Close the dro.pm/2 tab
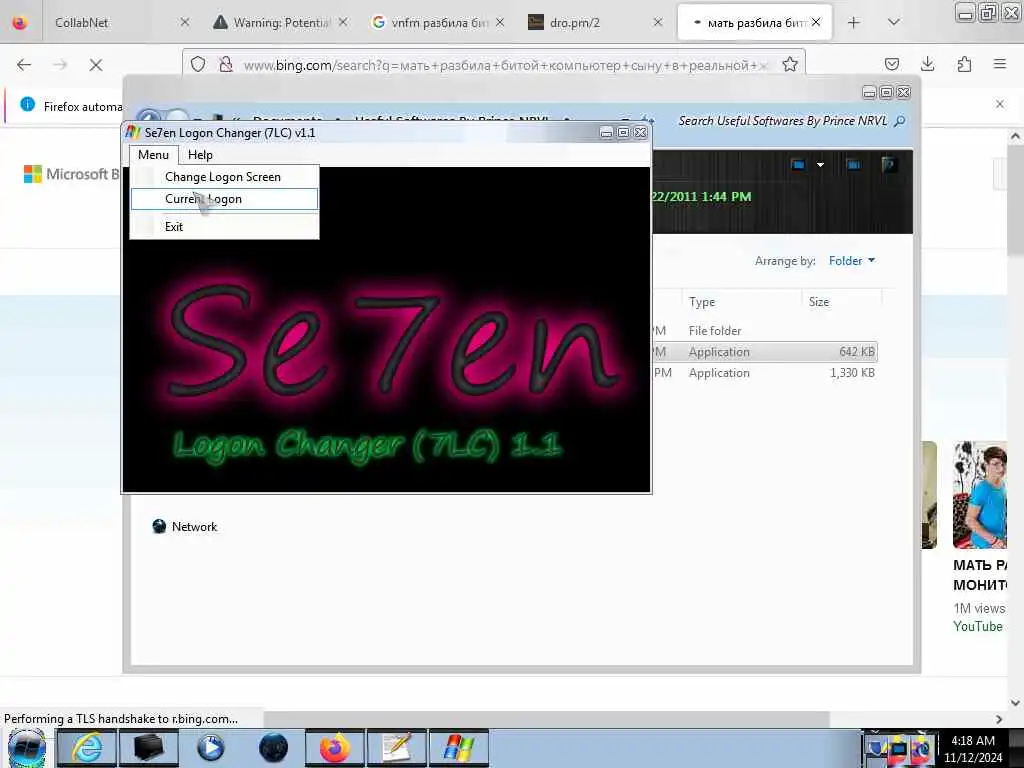1024x768 pixels. tap(658, 22)
